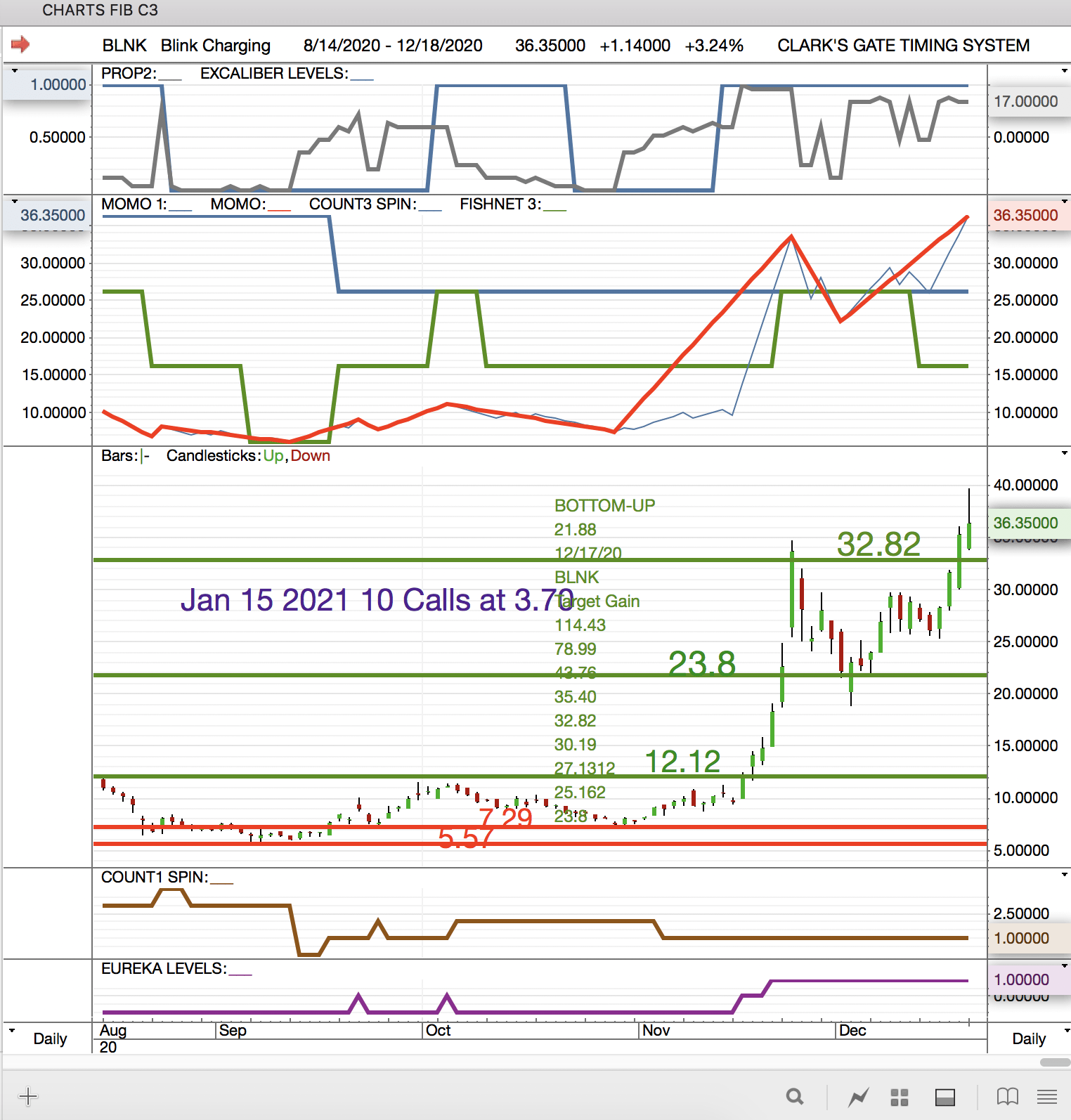Click the Nov label on the time axis
The image size is (1071, 1120).
click(656, 1031)
